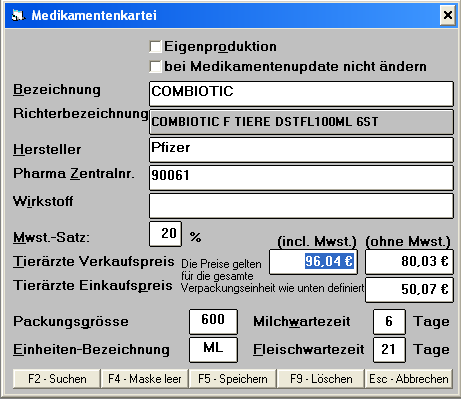Delete entry with F9 - Löschen button

pos(321,379)
